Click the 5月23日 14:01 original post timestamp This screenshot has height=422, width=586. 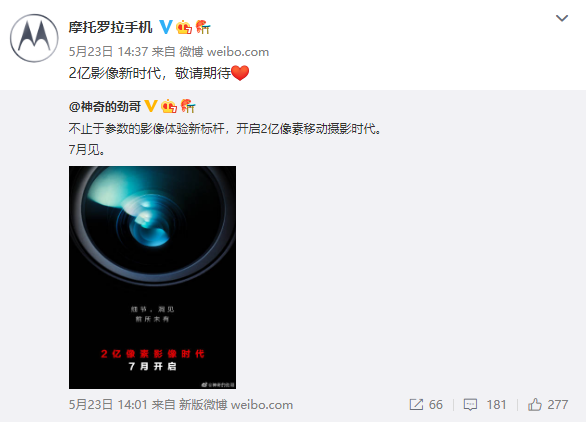(108, 404)
